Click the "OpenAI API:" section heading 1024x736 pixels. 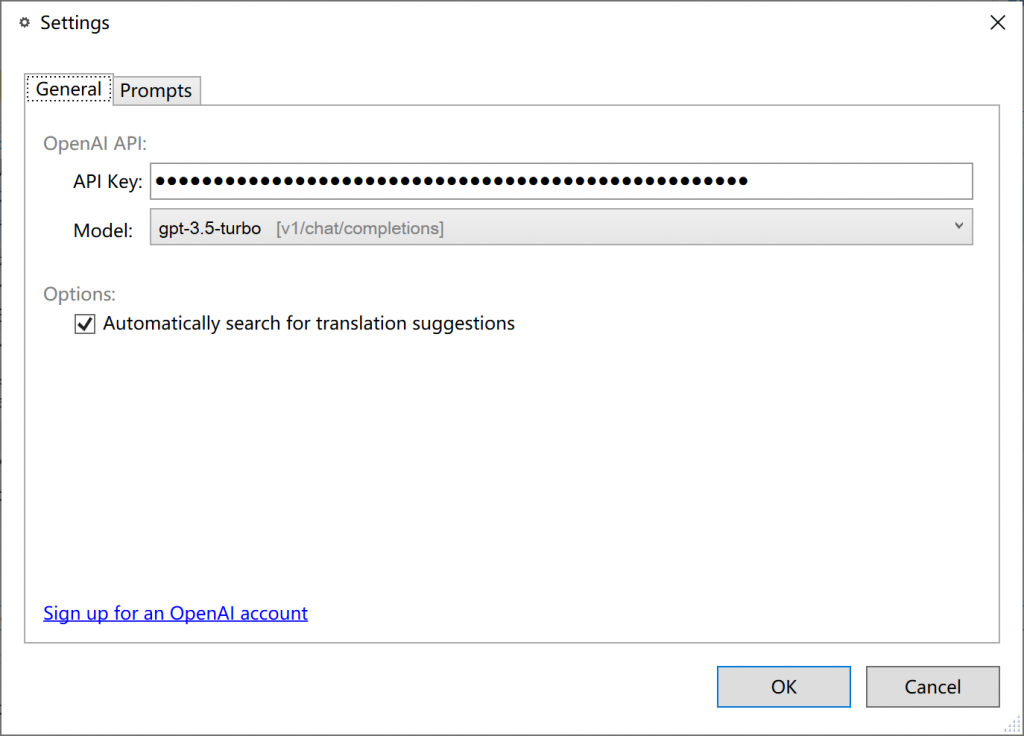click(x=95, y=144)
